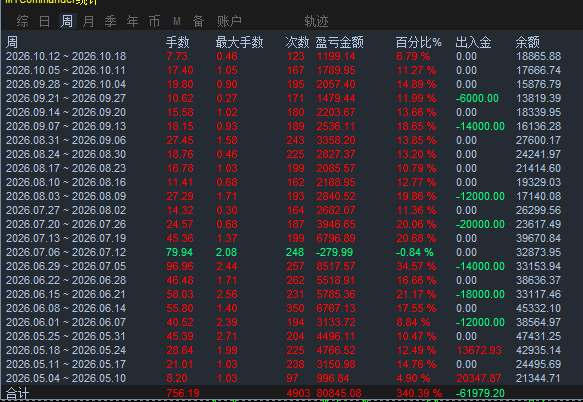Click the 34.57 % percentage cell
Image resolution: width=583 pixels, height=402 pixels.
tap(416, 266)
